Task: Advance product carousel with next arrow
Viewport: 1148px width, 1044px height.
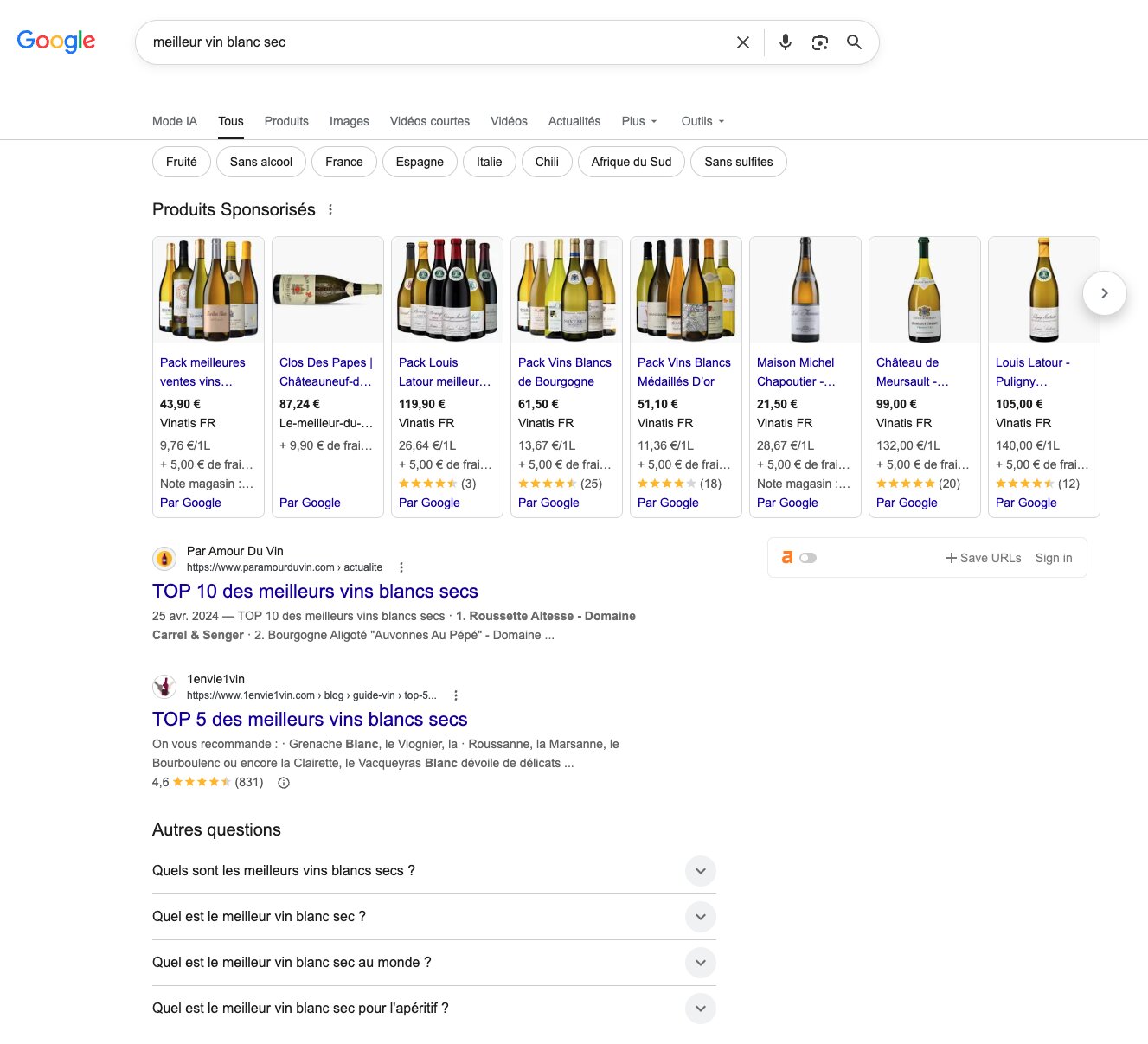Action: [1104, 293]
